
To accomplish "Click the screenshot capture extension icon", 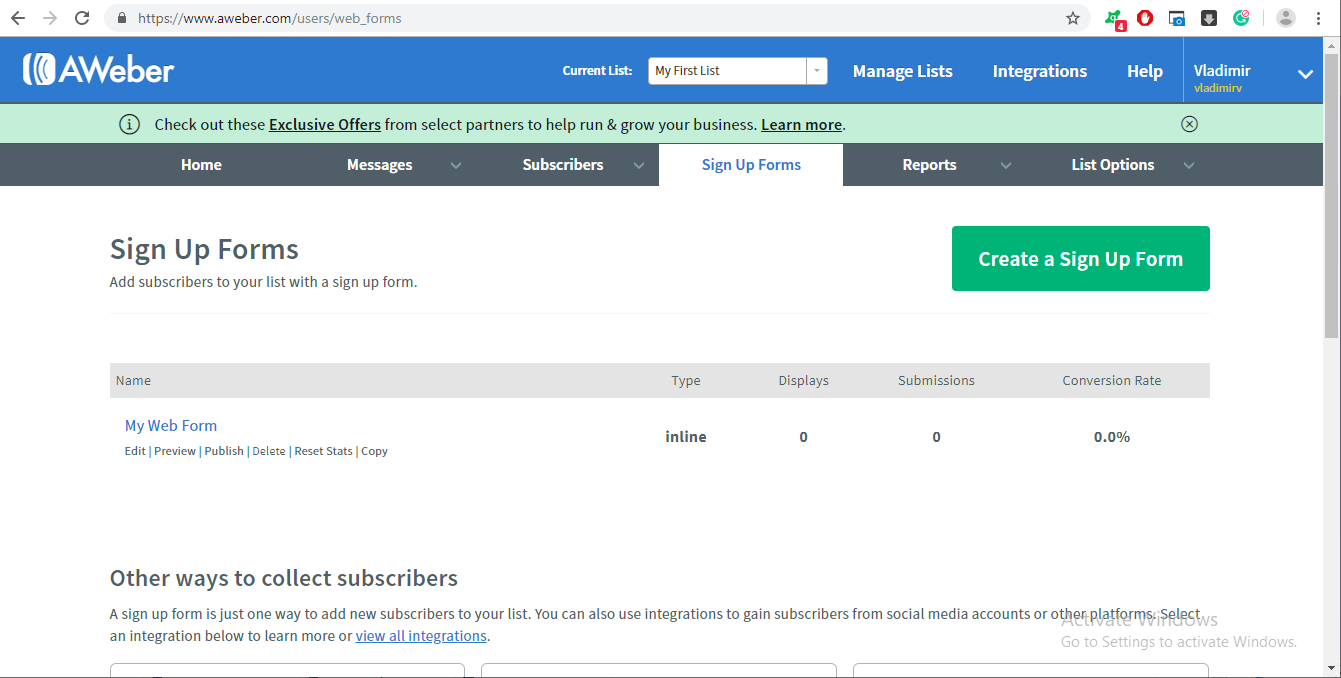I will tap(1176, 17).
